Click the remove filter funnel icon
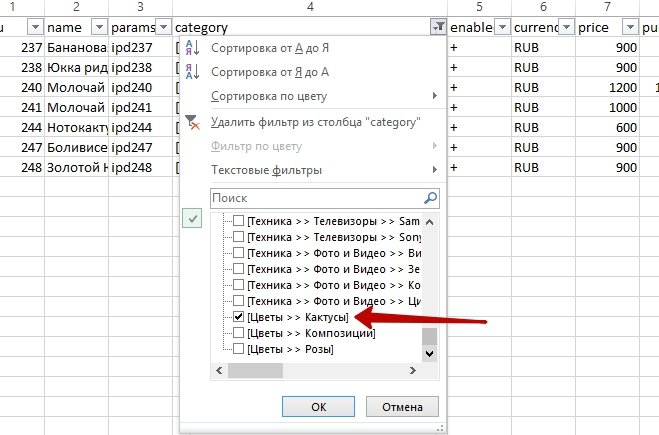 tap(193, 122)
